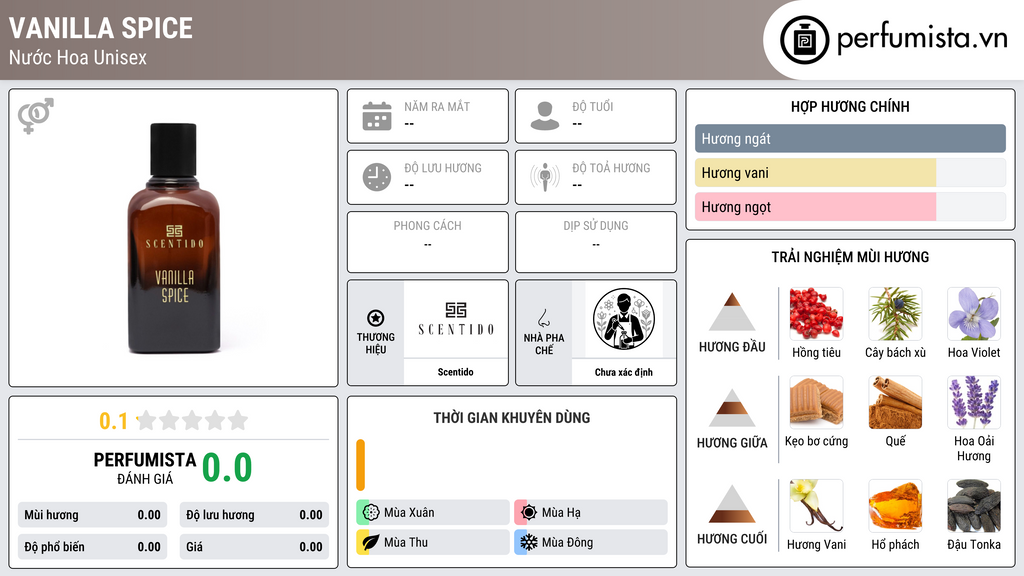Select the Hoa Oải Hương lavender image
Viewport: 1024px width, 576px height.
[x=974, y=402]
